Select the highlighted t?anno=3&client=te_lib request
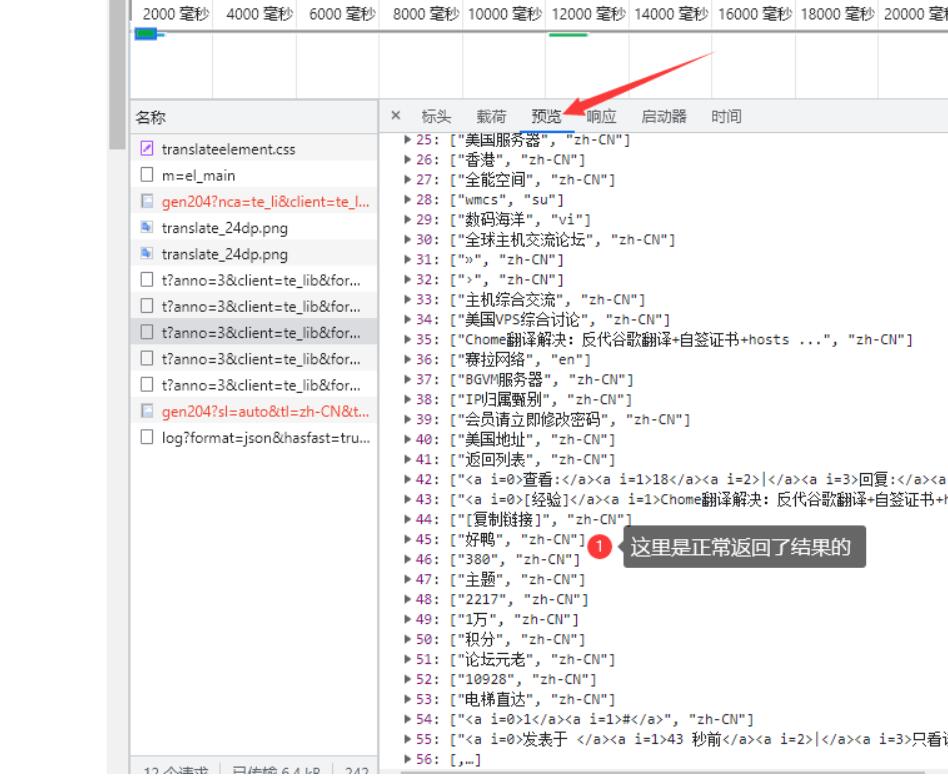 (254, 333)
